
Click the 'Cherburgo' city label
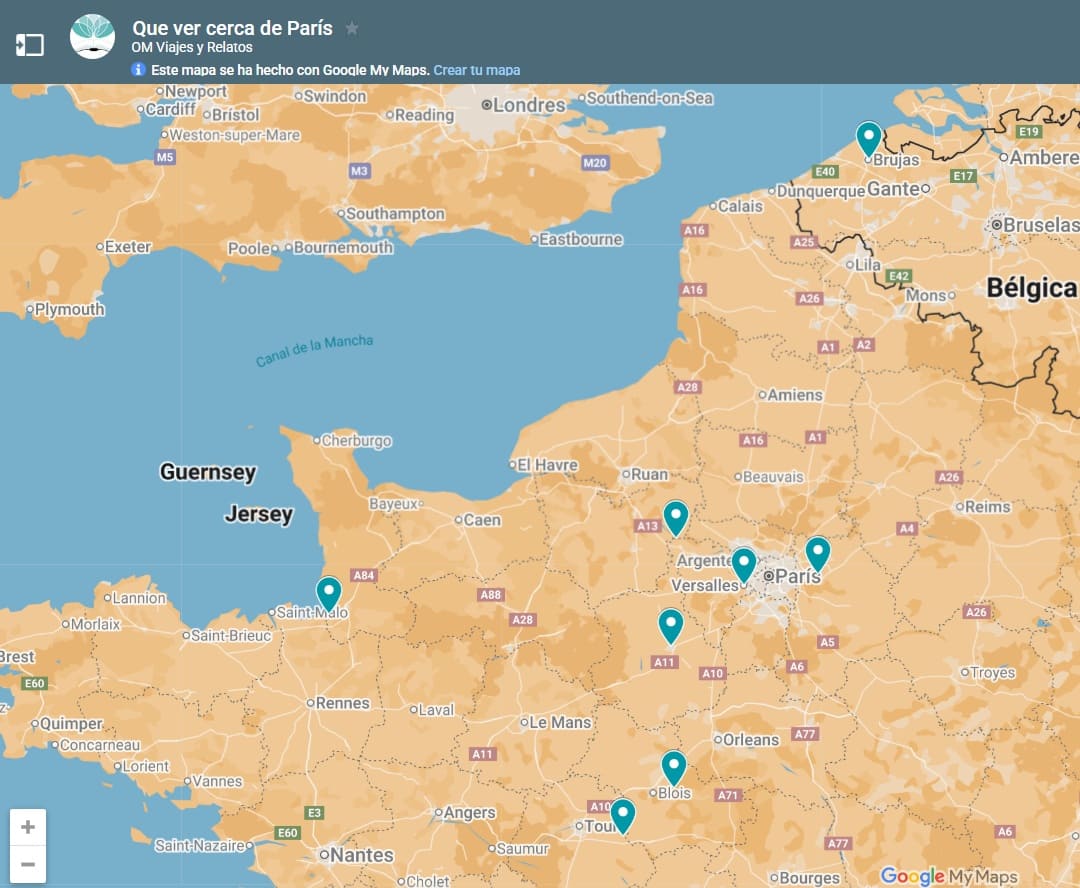point(357,440)
